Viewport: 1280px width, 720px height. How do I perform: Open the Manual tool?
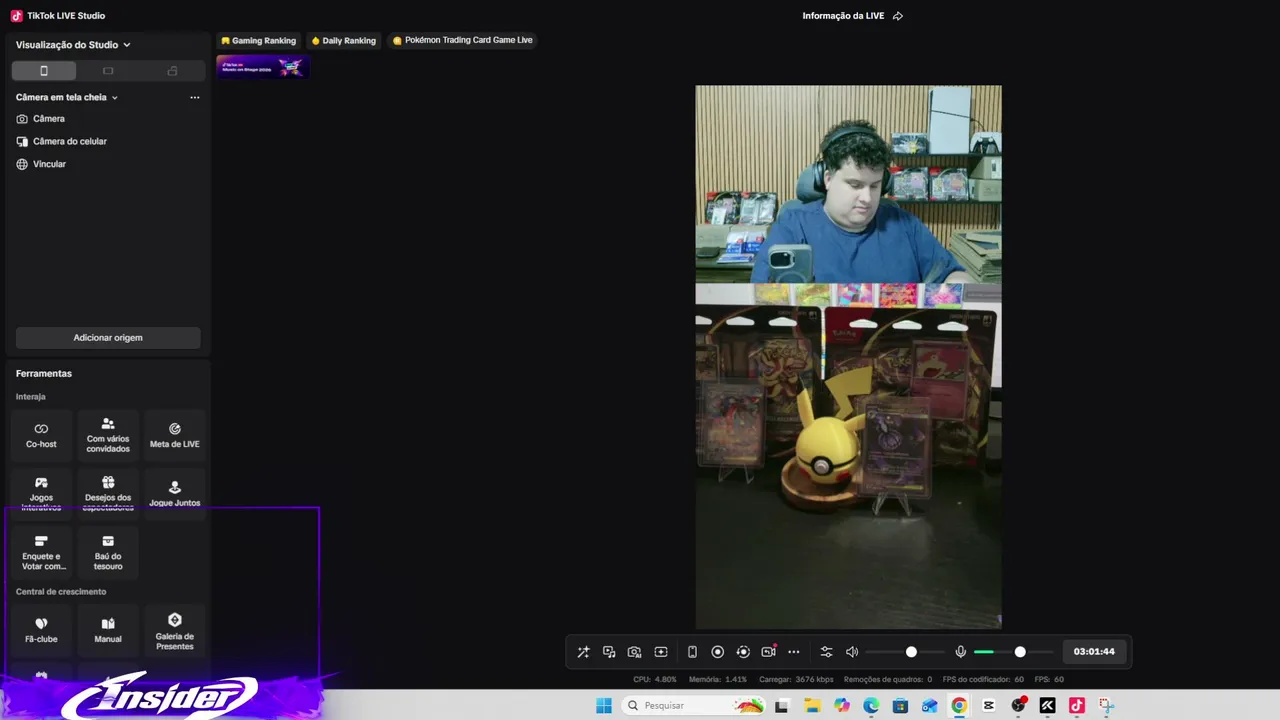coord(108,630)
